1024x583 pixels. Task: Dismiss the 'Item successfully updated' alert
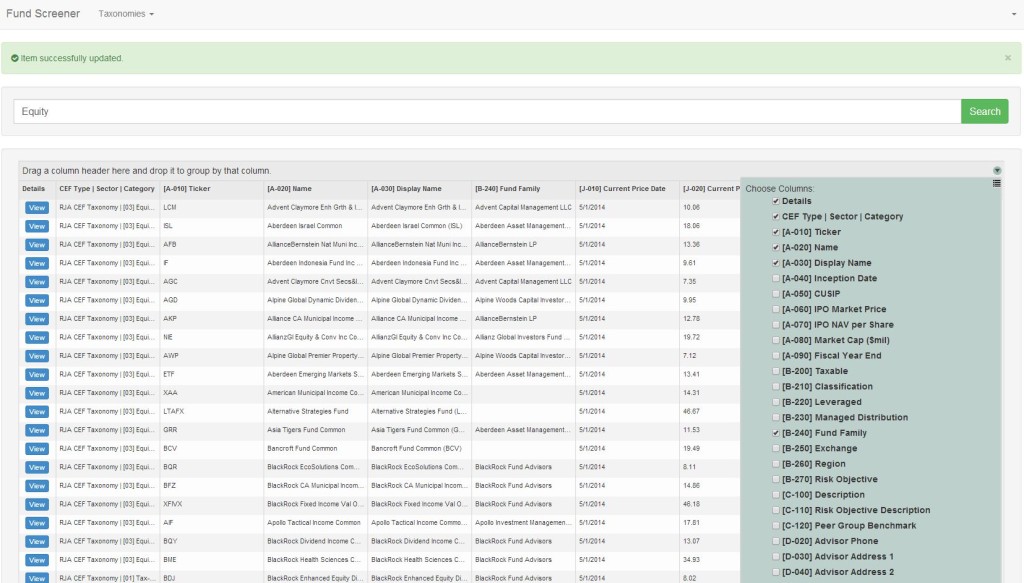click(1008, 58)
